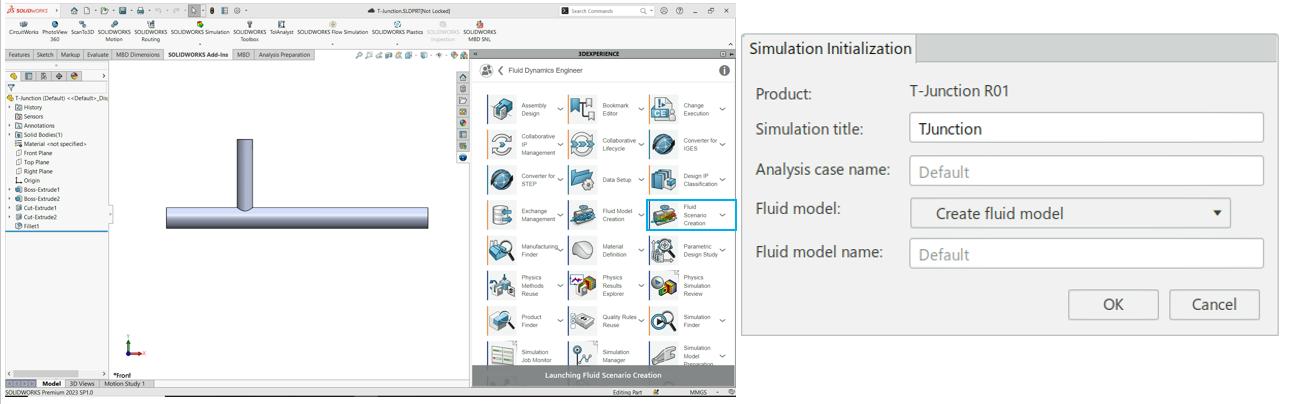Select the Front Plane tree item

click(x=35, y=152)
